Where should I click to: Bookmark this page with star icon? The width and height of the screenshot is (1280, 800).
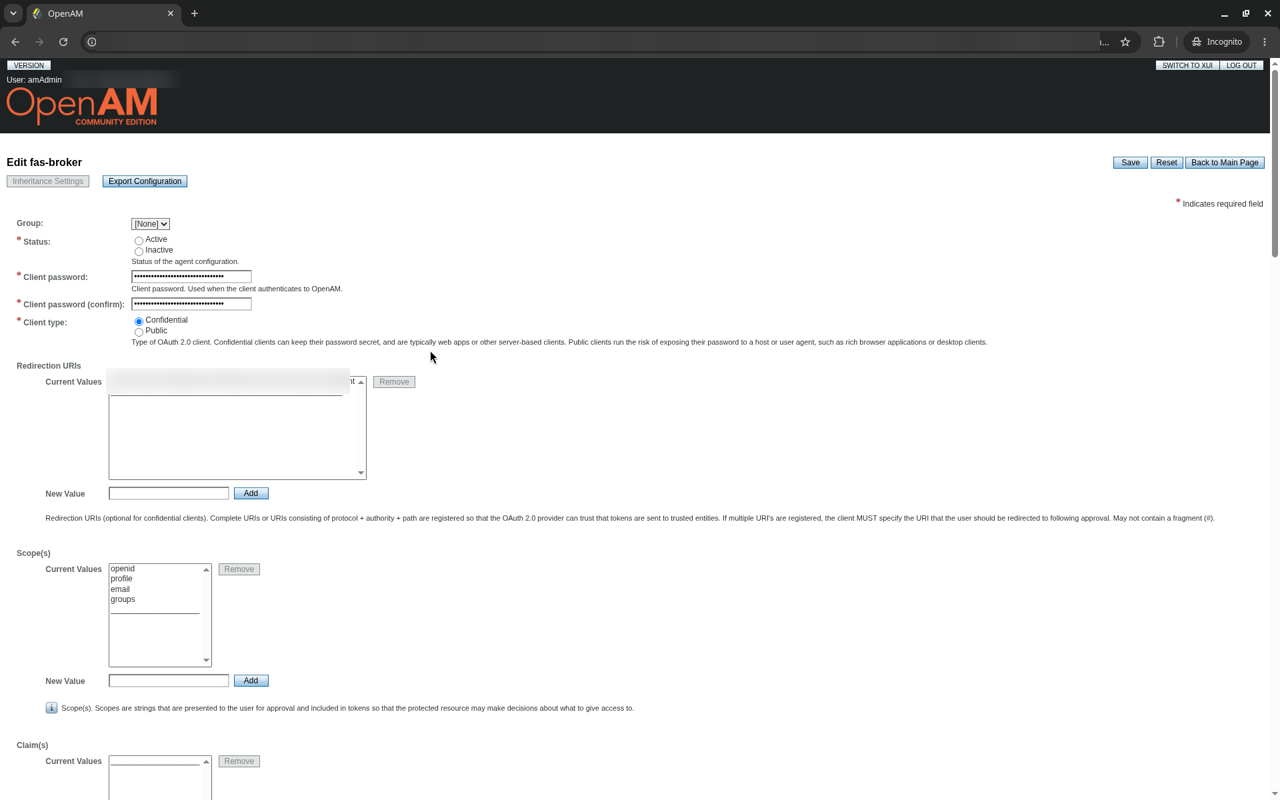[1125, 42]
